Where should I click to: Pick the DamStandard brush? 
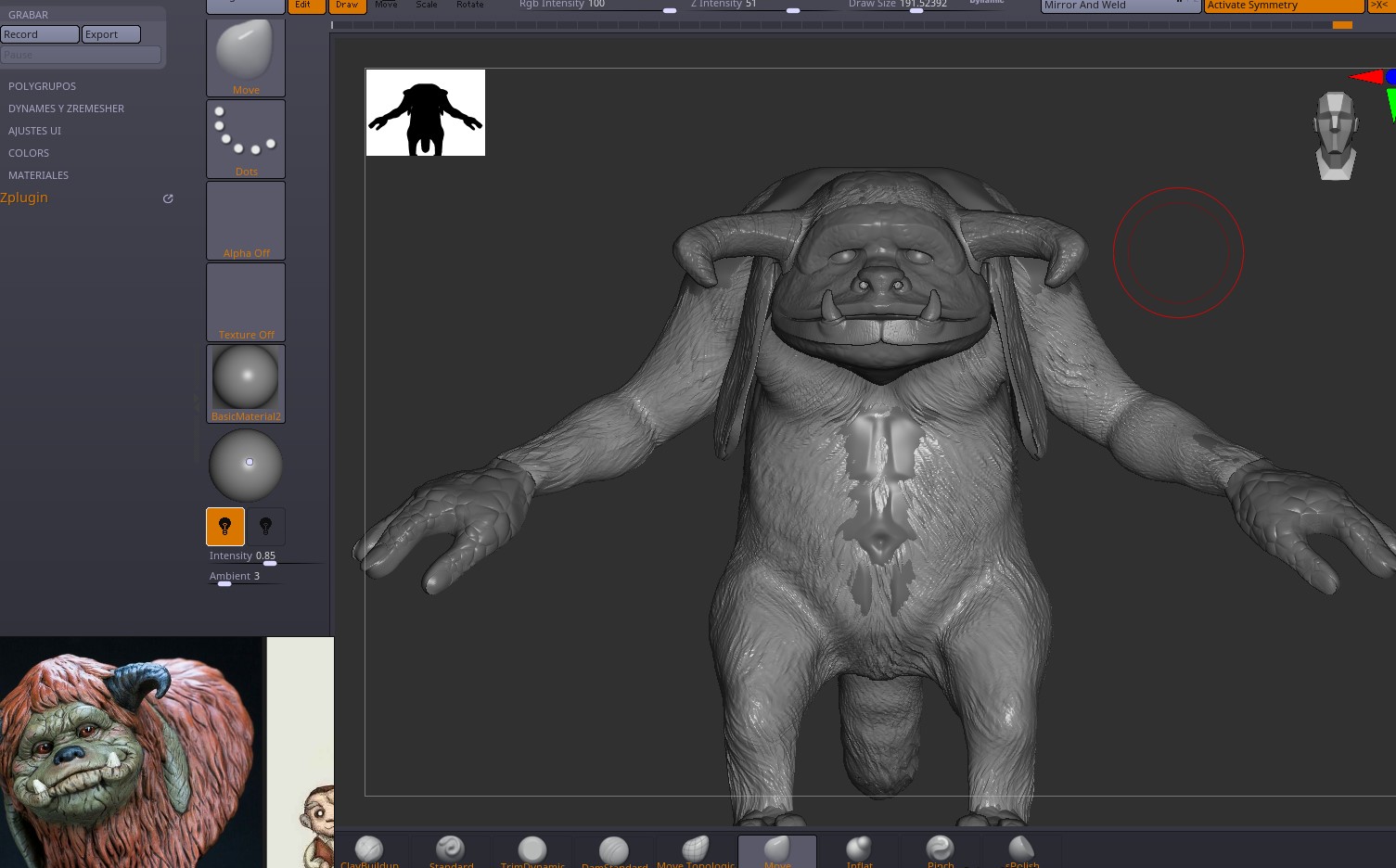(x=614, y=851)
